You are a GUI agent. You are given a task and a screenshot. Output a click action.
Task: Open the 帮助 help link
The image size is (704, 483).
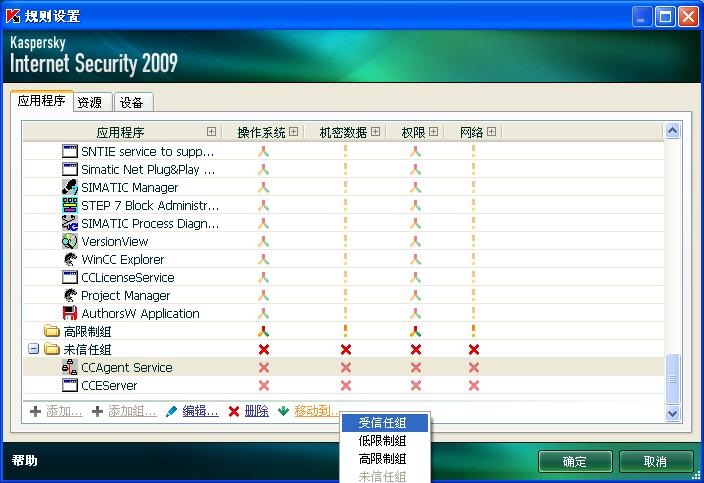(25, 461)
